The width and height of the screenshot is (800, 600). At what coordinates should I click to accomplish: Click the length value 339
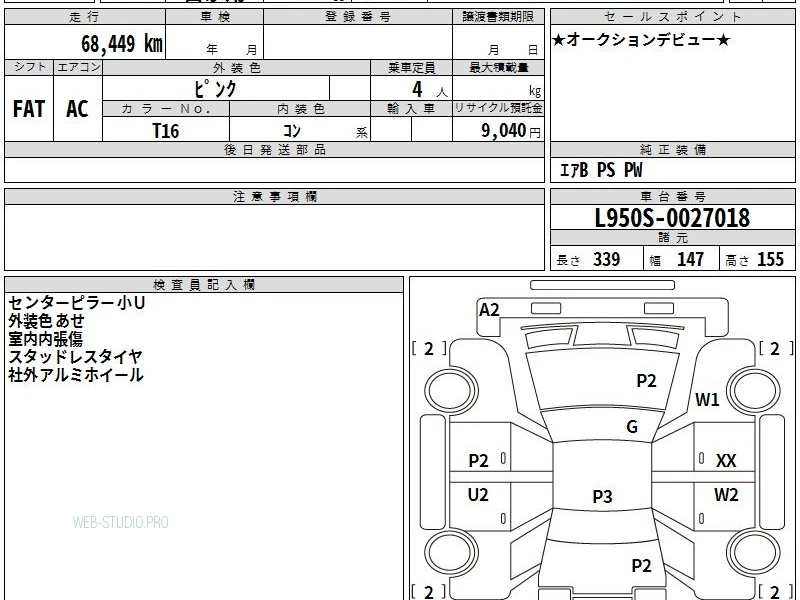tap(607, 259)
